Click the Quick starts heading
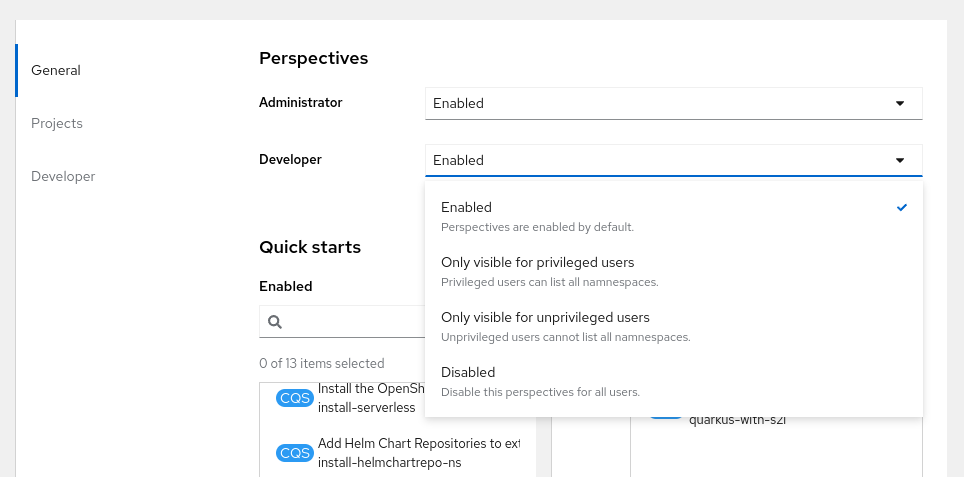Screen dimensions: 964x477 point(309,246)
